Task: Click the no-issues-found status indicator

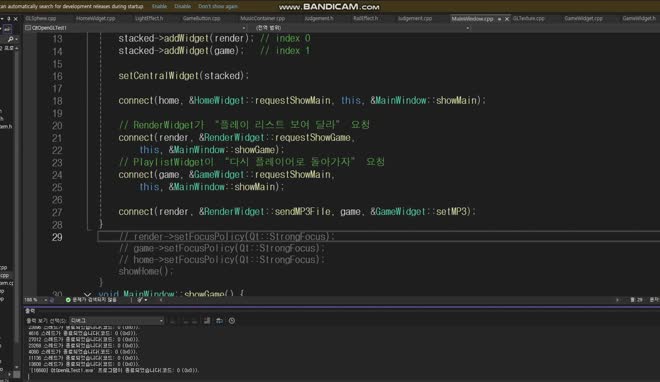Action: point(91,300)
